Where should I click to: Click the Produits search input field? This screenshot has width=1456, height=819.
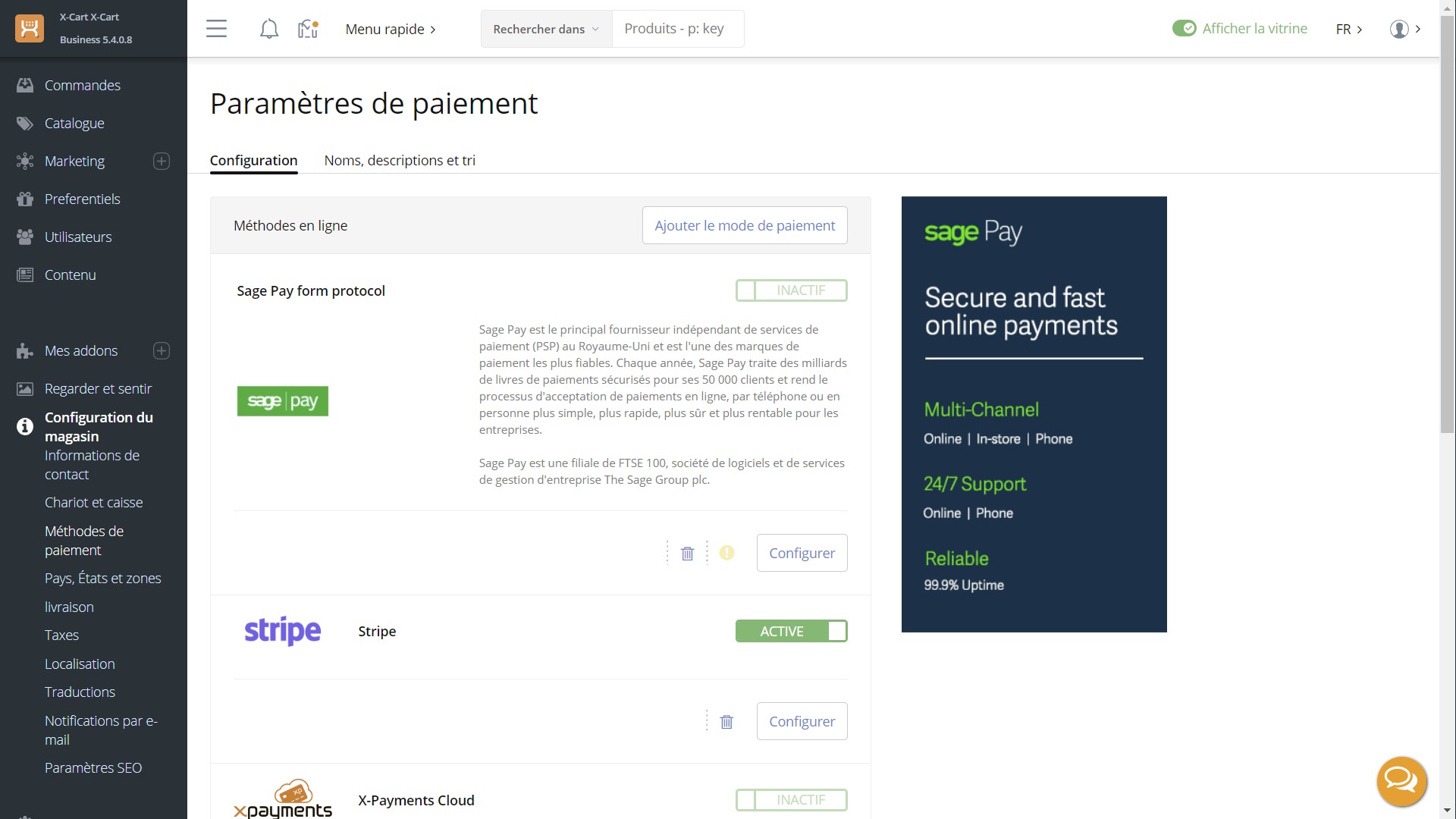click(678, 29)
